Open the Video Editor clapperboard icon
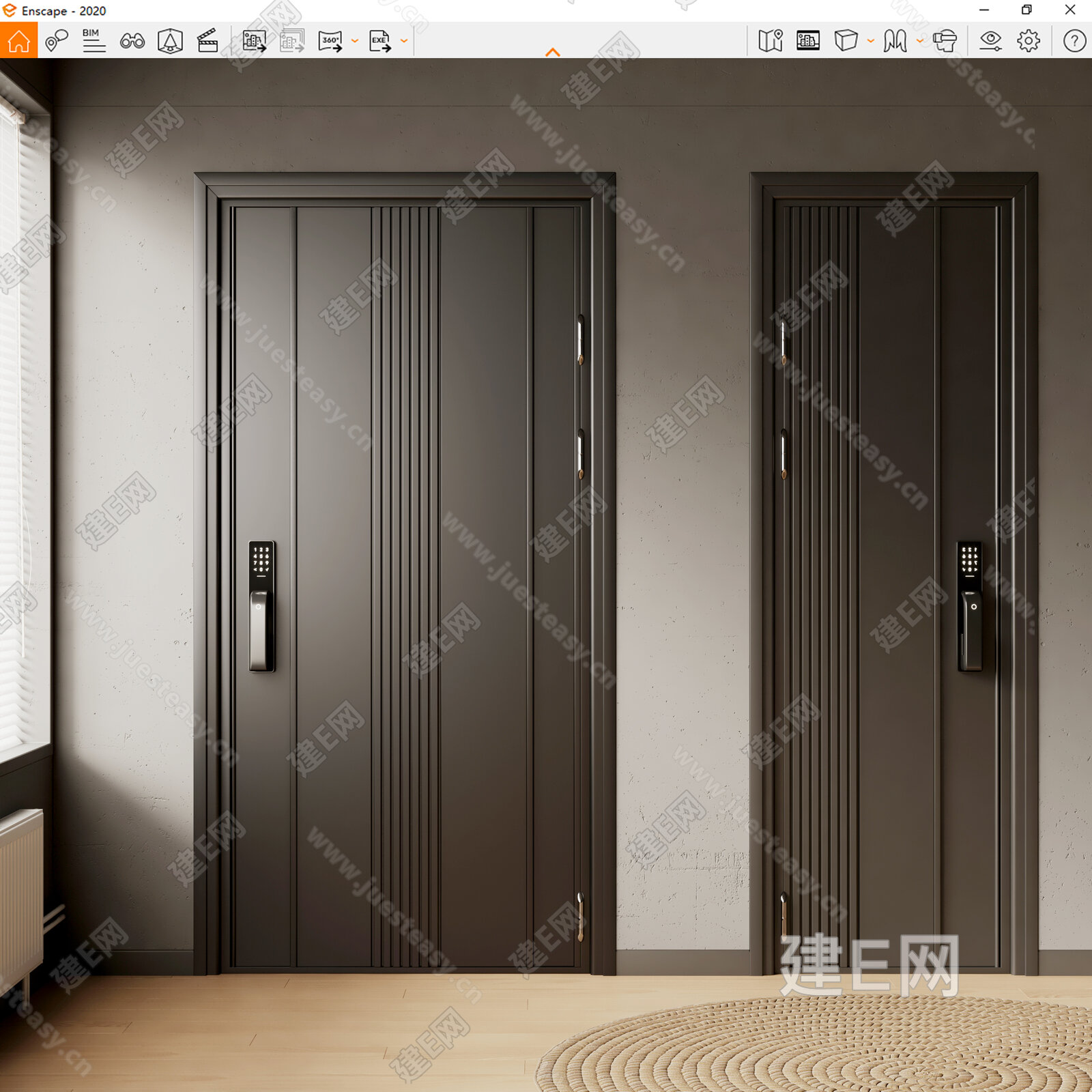 point(207,41)
